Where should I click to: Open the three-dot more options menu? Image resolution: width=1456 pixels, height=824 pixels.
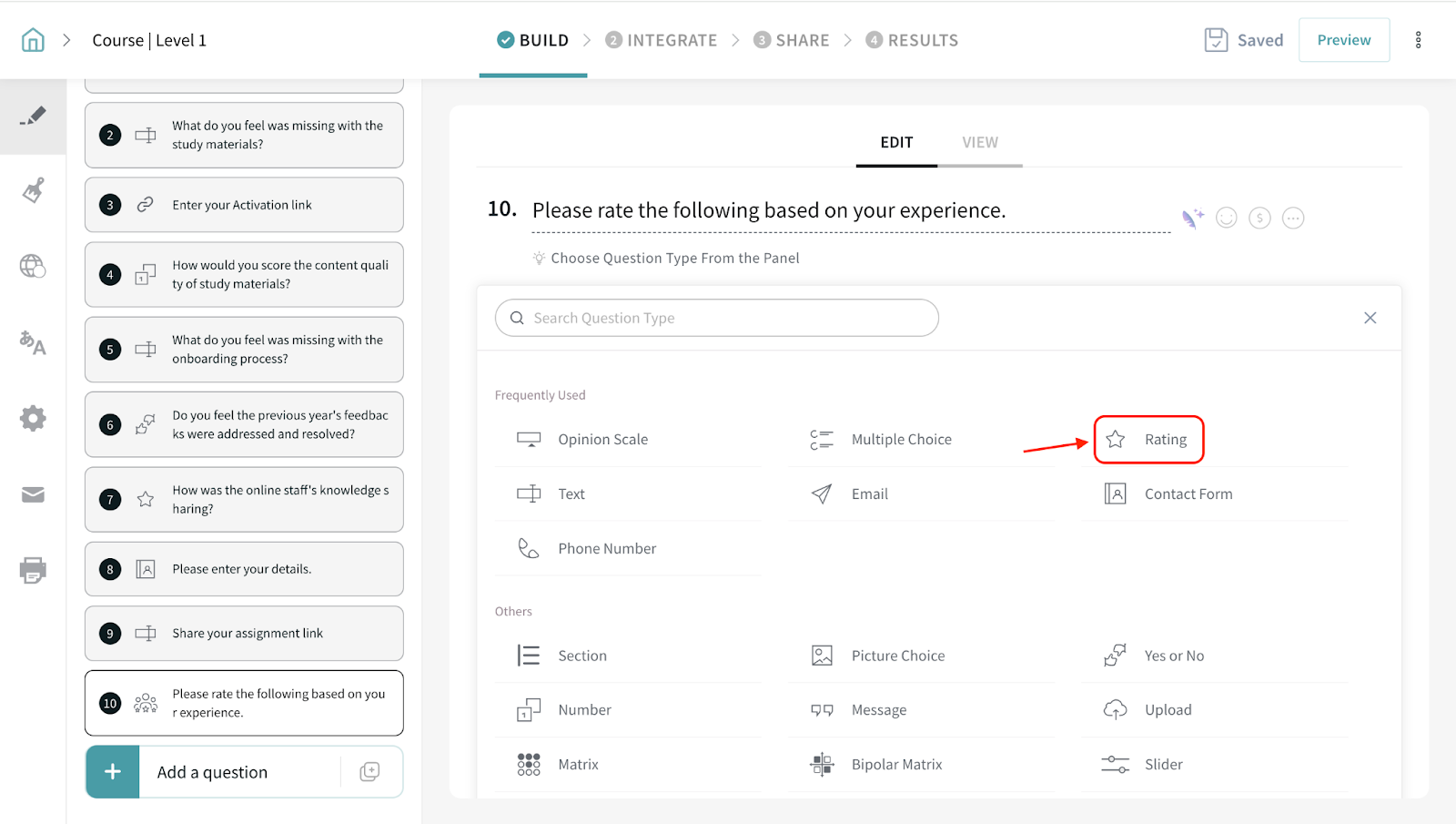click(1418, 40)
